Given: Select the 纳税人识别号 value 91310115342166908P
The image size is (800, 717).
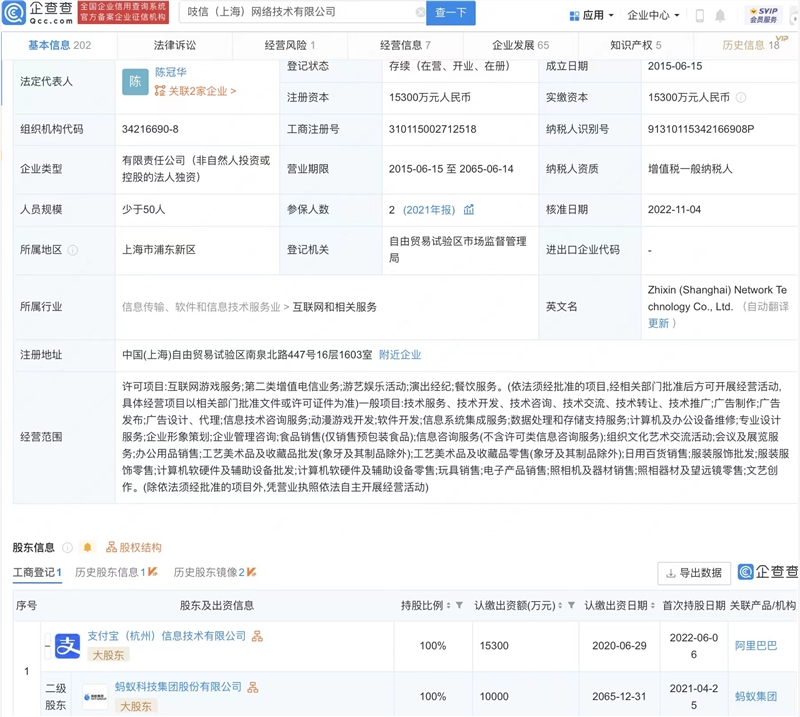Looking at the screenshot, I should [x=701, y=129].
